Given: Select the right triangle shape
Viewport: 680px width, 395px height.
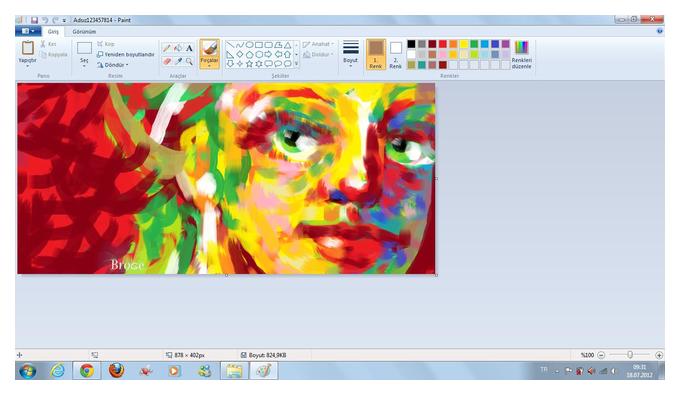Looking at the screenshot, I should coord(230,54).
